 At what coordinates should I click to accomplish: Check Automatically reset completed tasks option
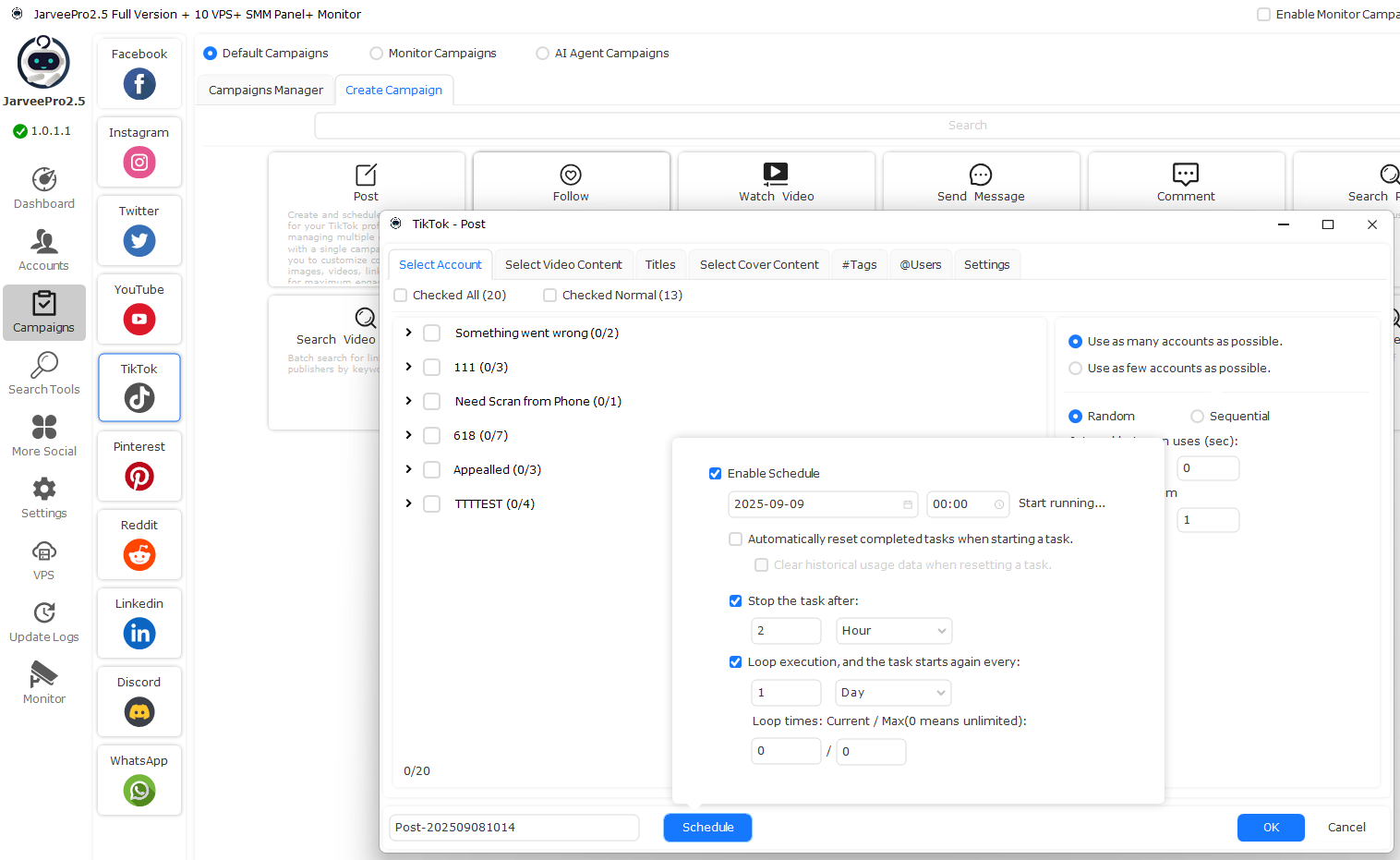736,539
